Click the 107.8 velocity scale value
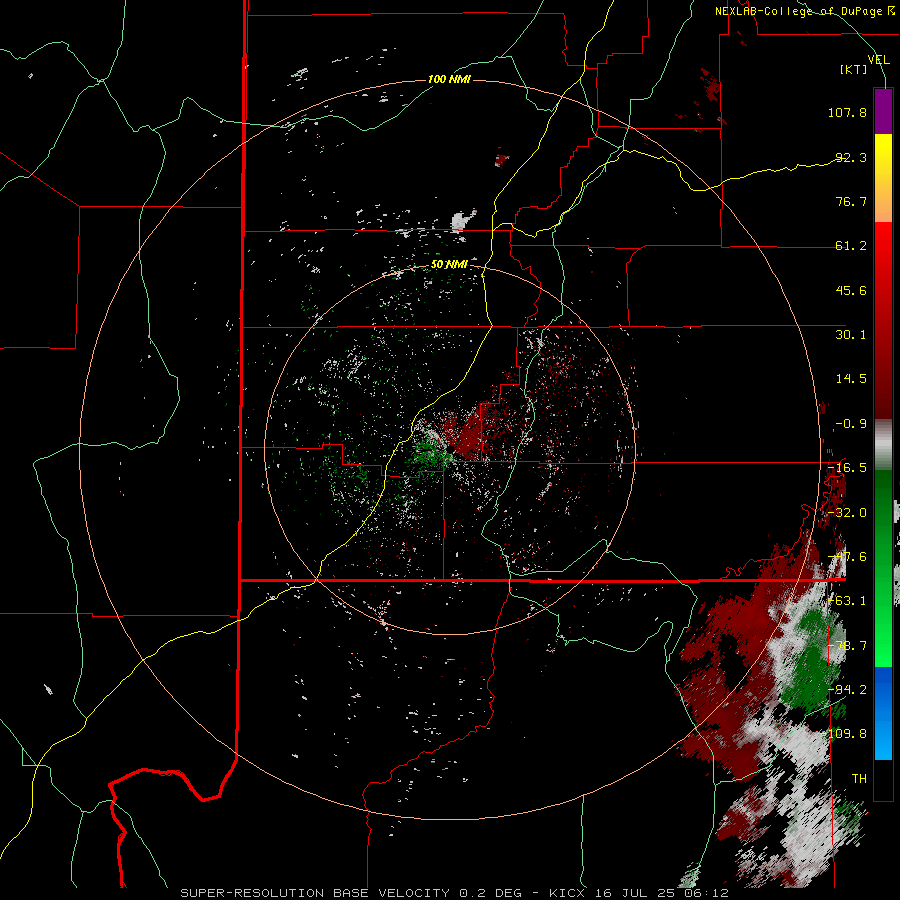The image size is (900, 900). coord(847,112)
